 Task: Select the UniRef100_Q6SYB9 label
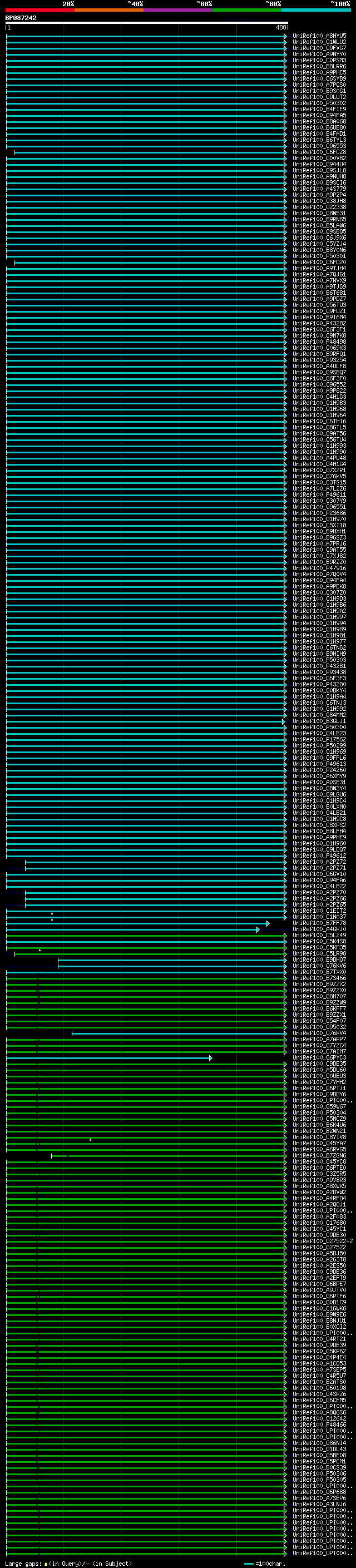(319, 78)
